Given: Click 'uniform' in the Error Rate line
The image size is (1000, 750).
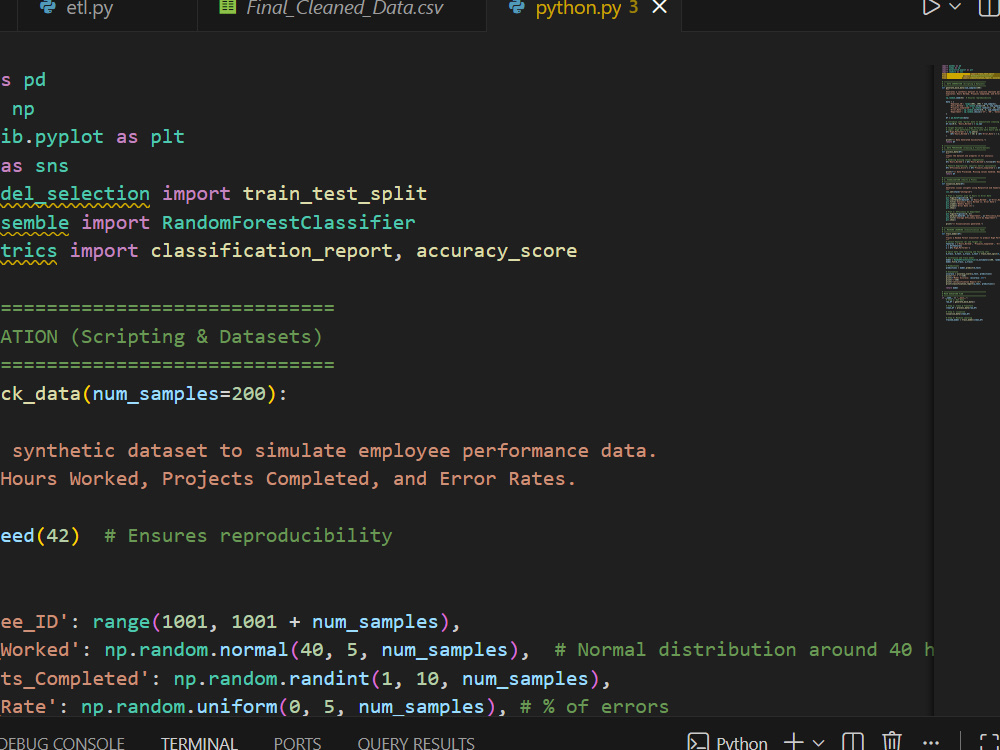Looking at the screenshot, I should click(237, 707).
